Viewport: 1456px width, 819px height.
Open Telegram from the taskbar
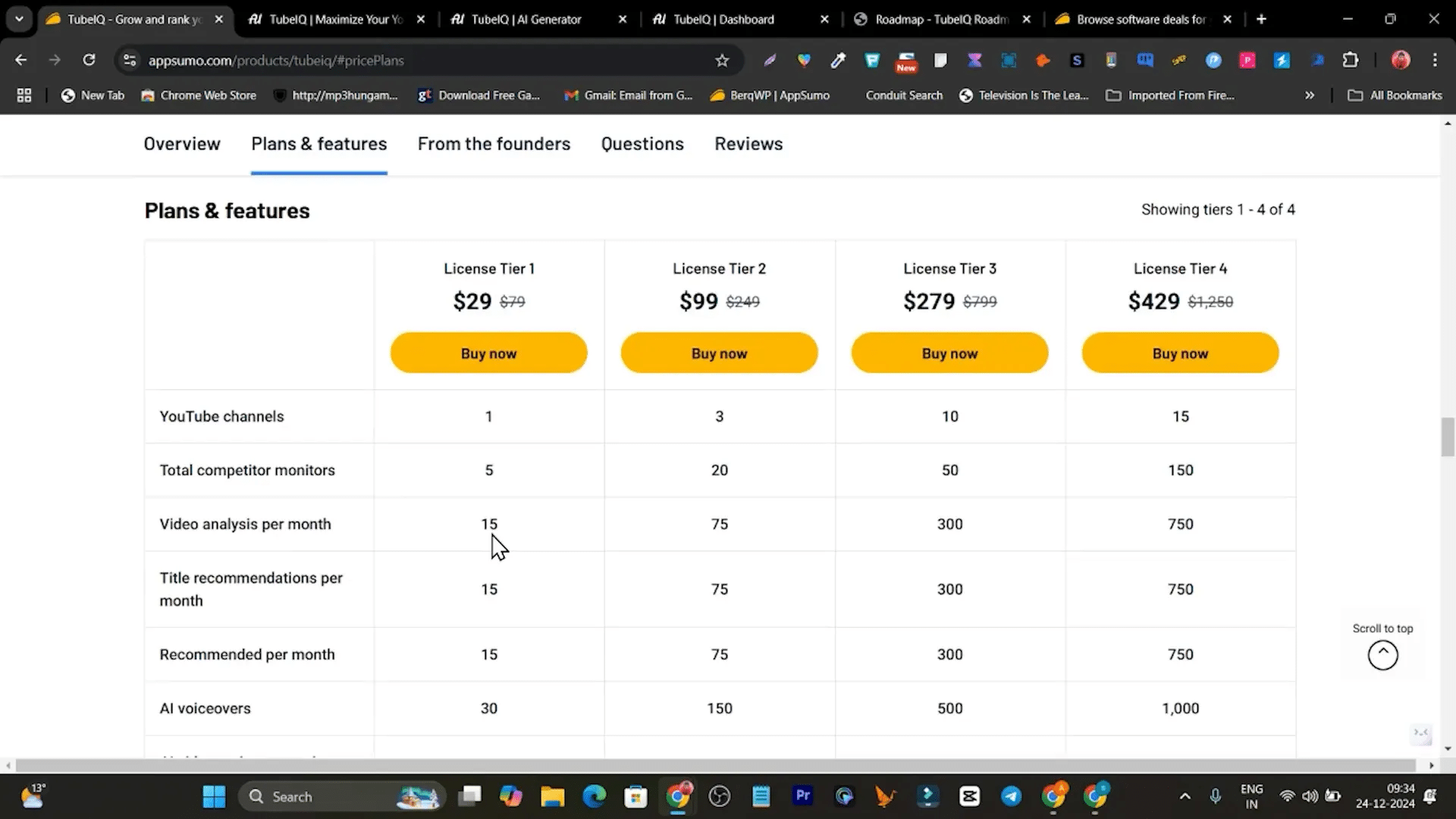coord(1011,796)
